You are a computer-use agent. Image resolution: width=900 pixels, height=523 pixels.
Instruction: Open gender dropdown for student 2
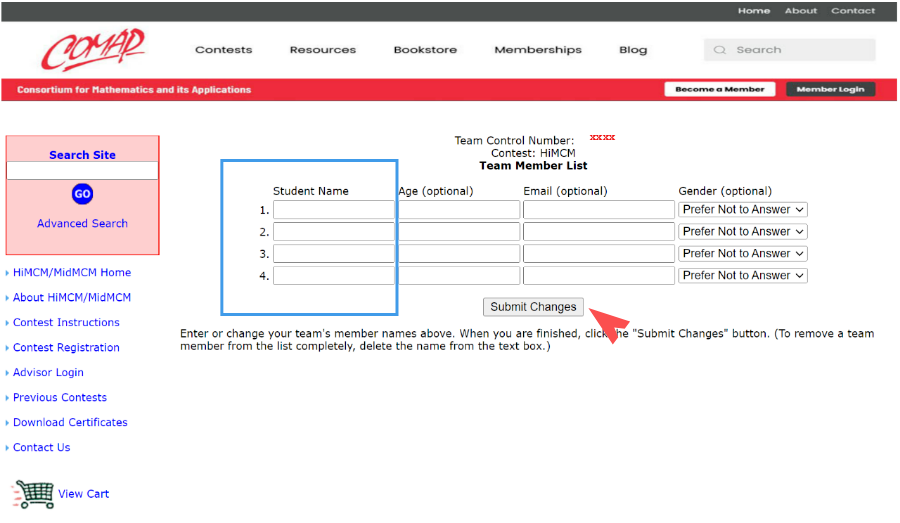[742, 232]
